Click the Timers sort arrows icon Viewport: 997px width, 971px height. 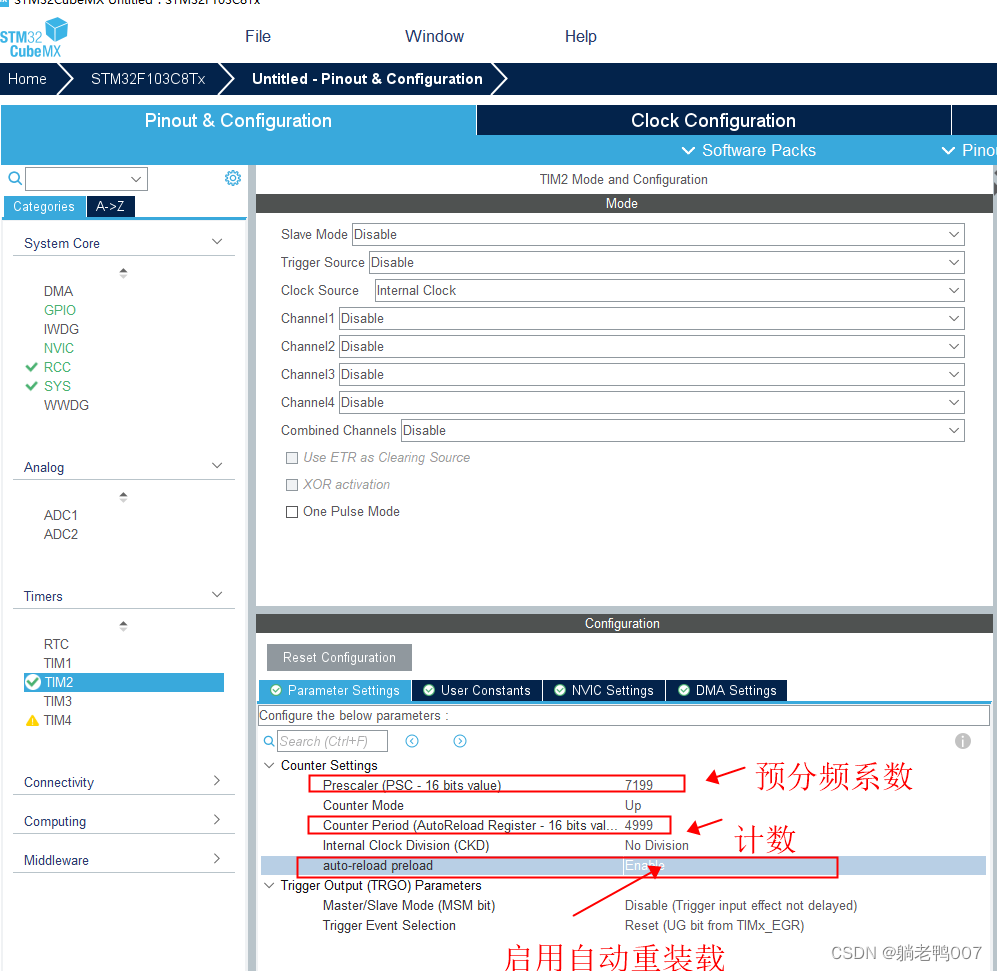pyautogui.click(x=123, y=626)
